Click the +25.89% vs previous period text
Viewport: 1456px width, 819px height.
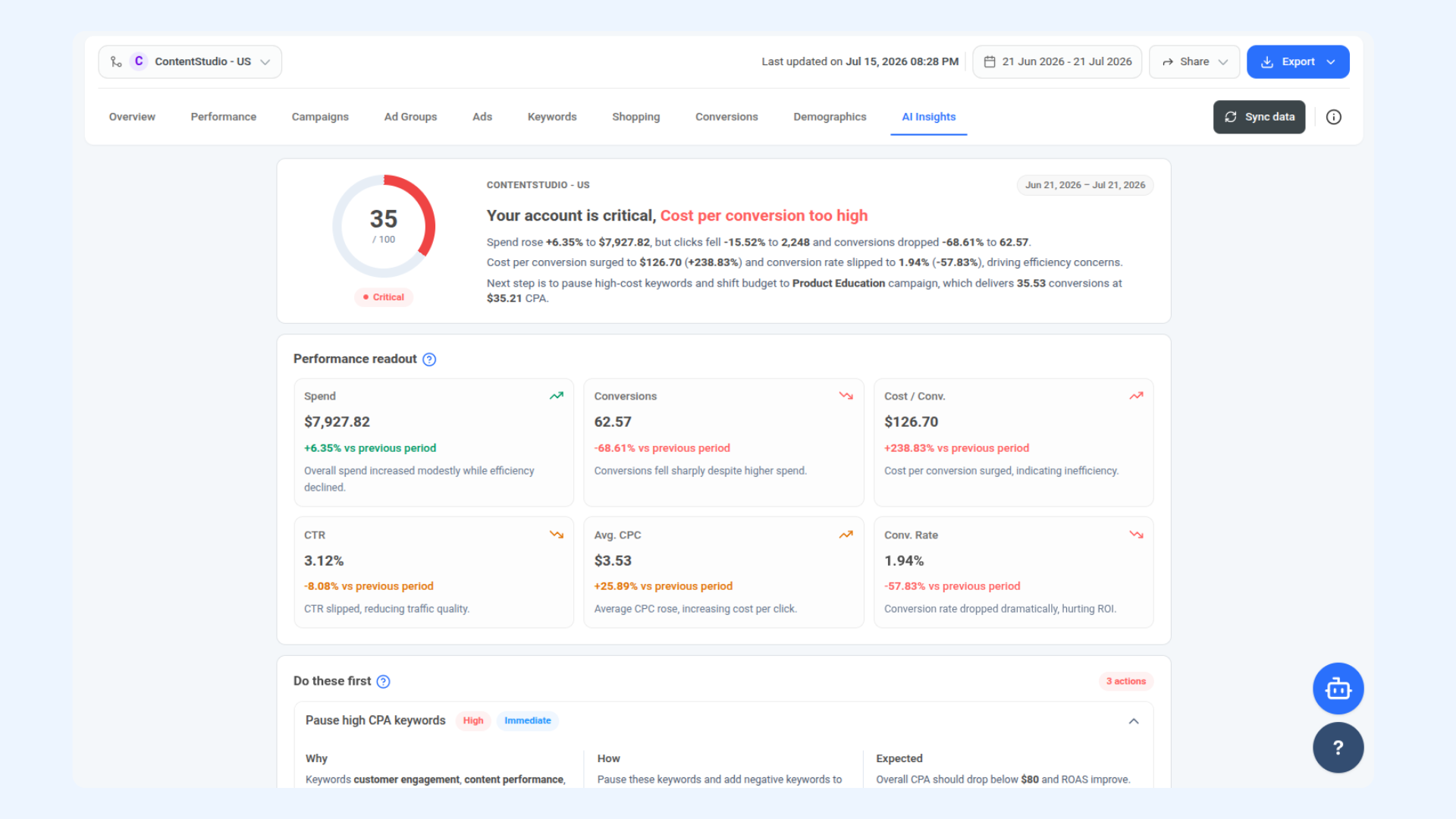tap(664, 586)
